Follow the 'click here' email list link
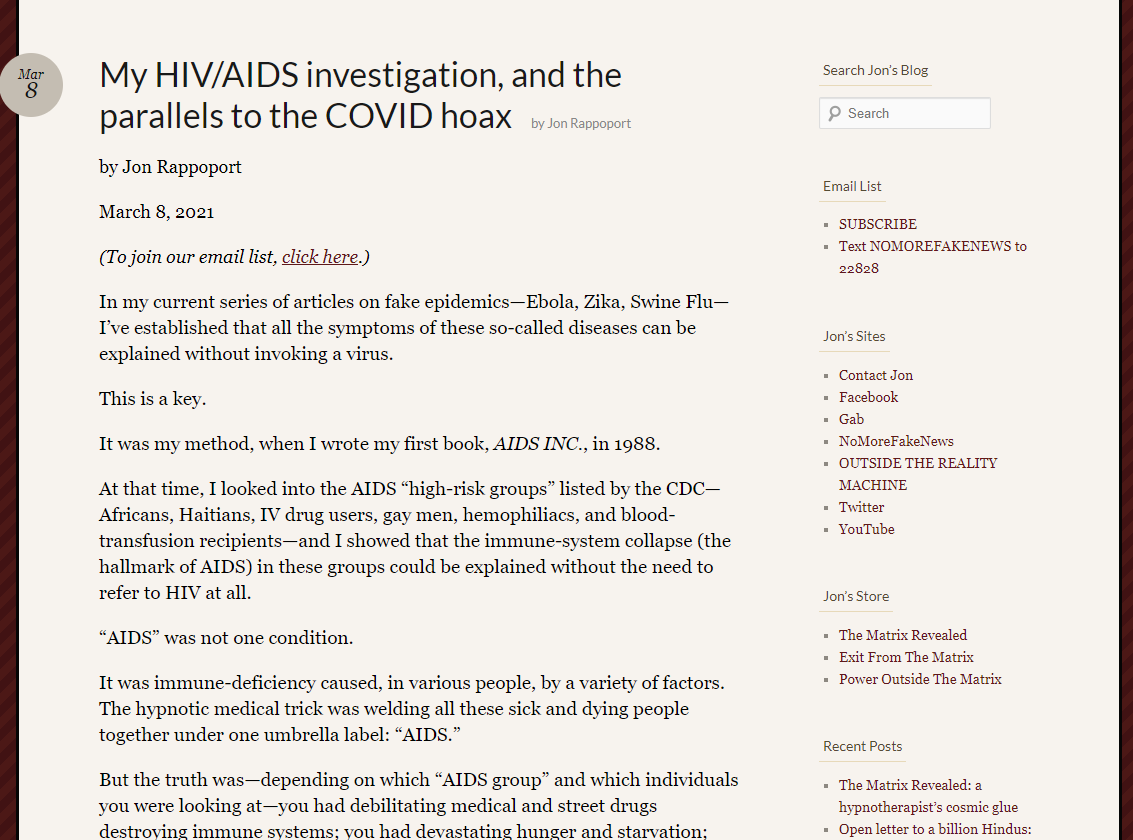 [x=320, y=257]
